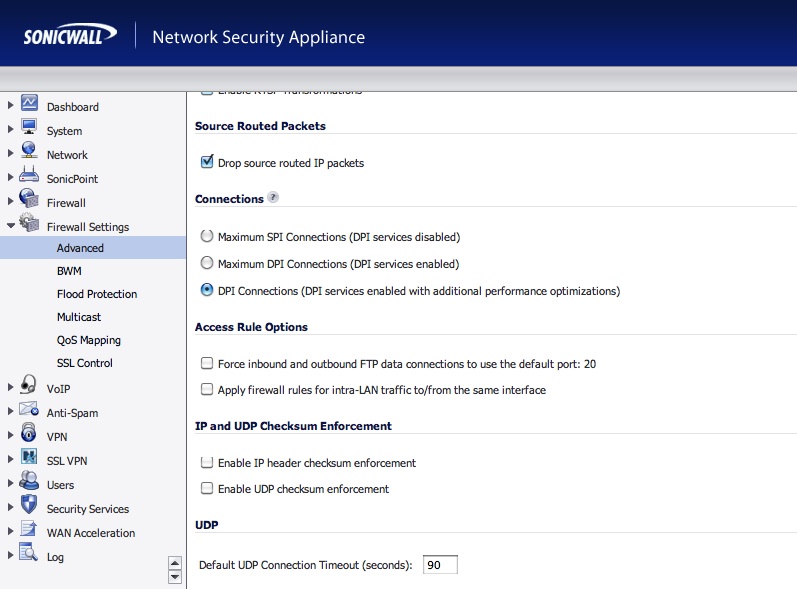Expand the Firewall menu arrow
This screenshot has width=797, height=589.
[10, 201]
